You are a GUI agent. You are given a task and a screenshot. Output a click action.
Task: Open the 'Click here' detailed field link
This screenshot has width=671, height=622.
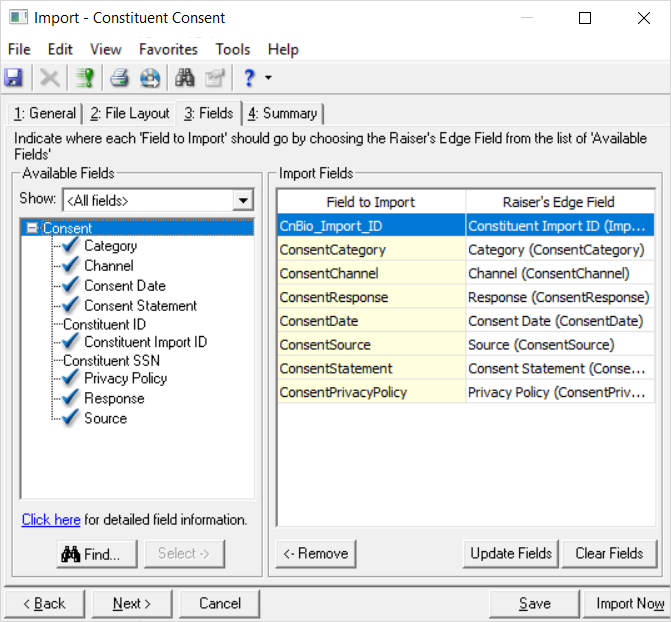[x=51, y=520]
